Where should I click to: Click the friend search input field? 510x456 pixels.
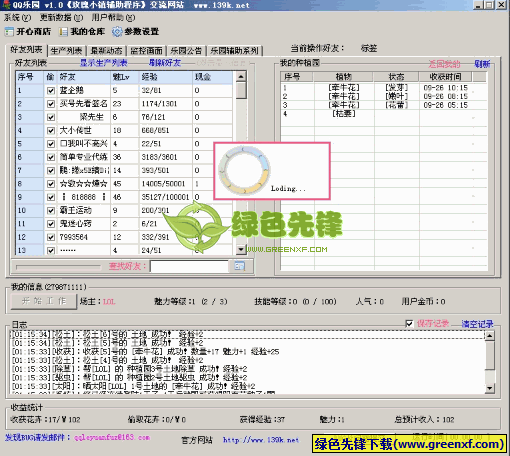coord(189,266)
